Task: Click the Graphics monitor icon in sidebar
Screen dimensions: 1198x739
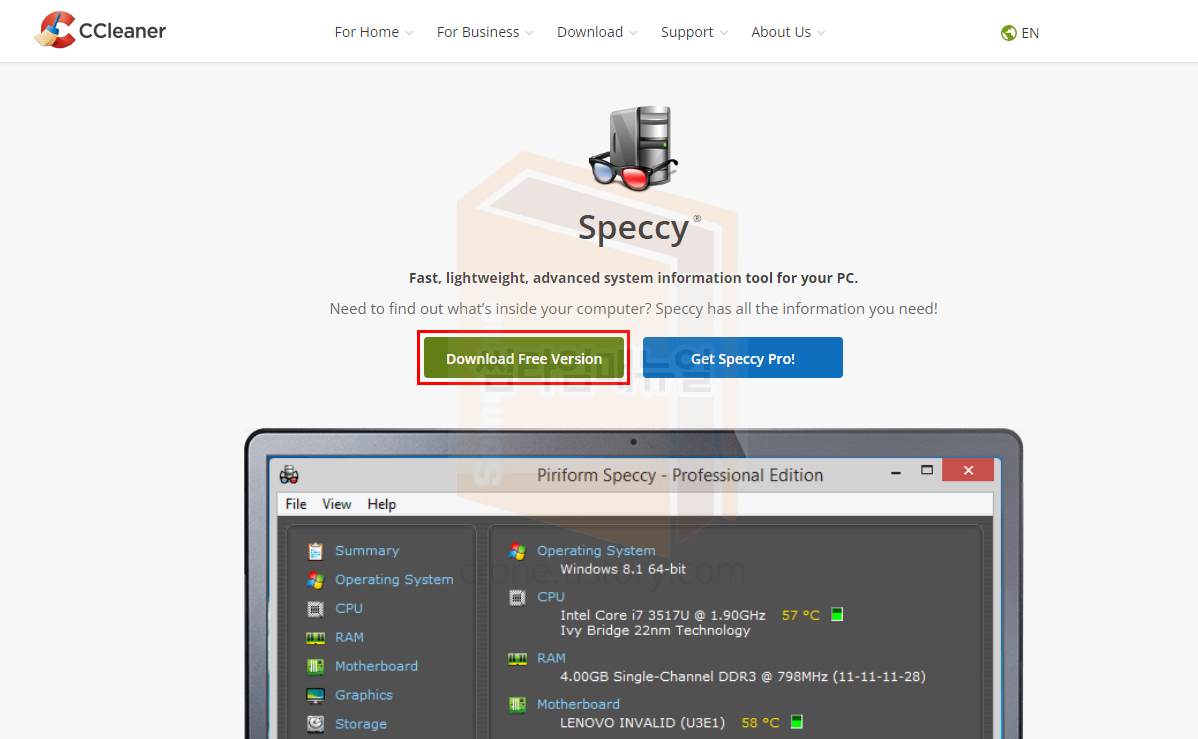Action: tap(316, 695)
